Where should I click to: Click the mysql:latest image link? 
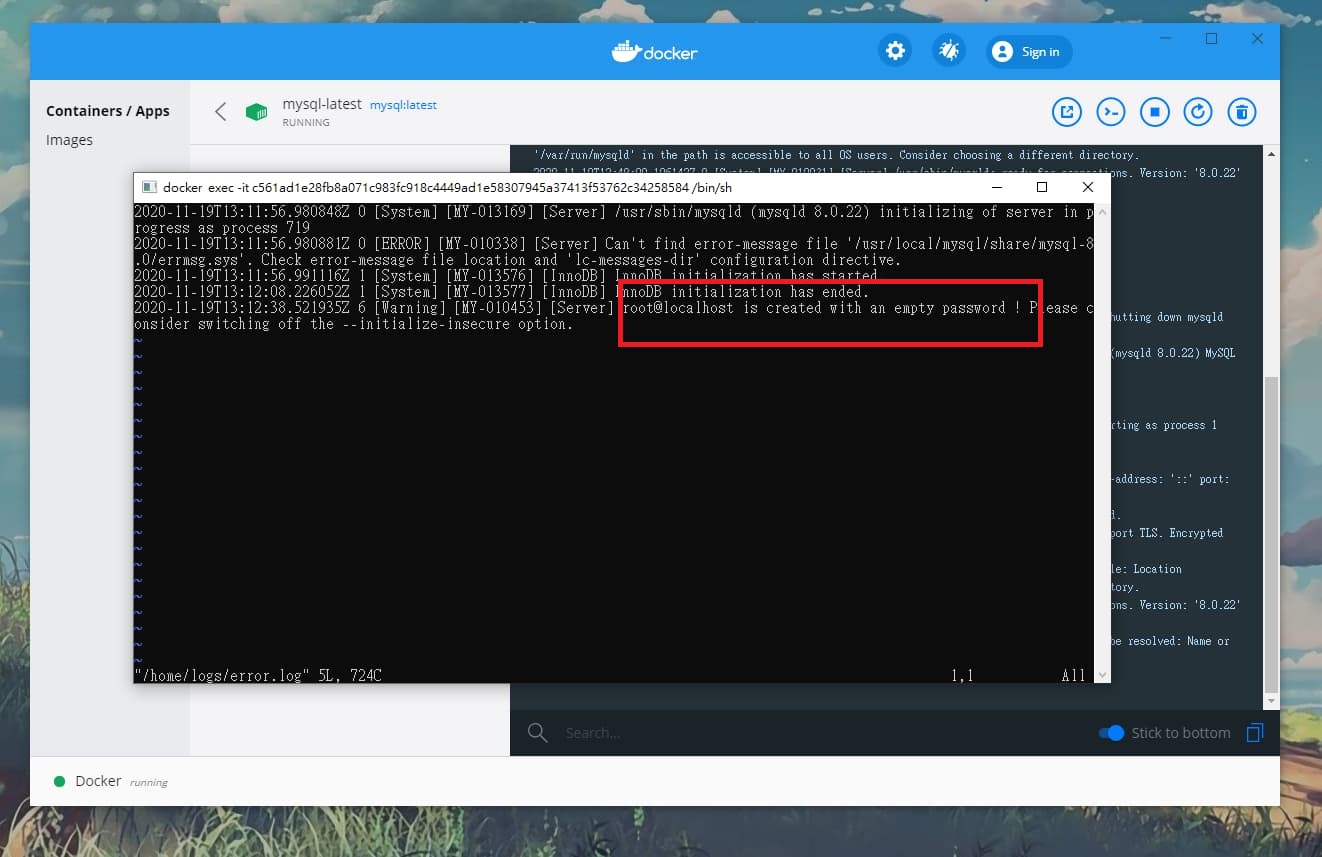403,105
